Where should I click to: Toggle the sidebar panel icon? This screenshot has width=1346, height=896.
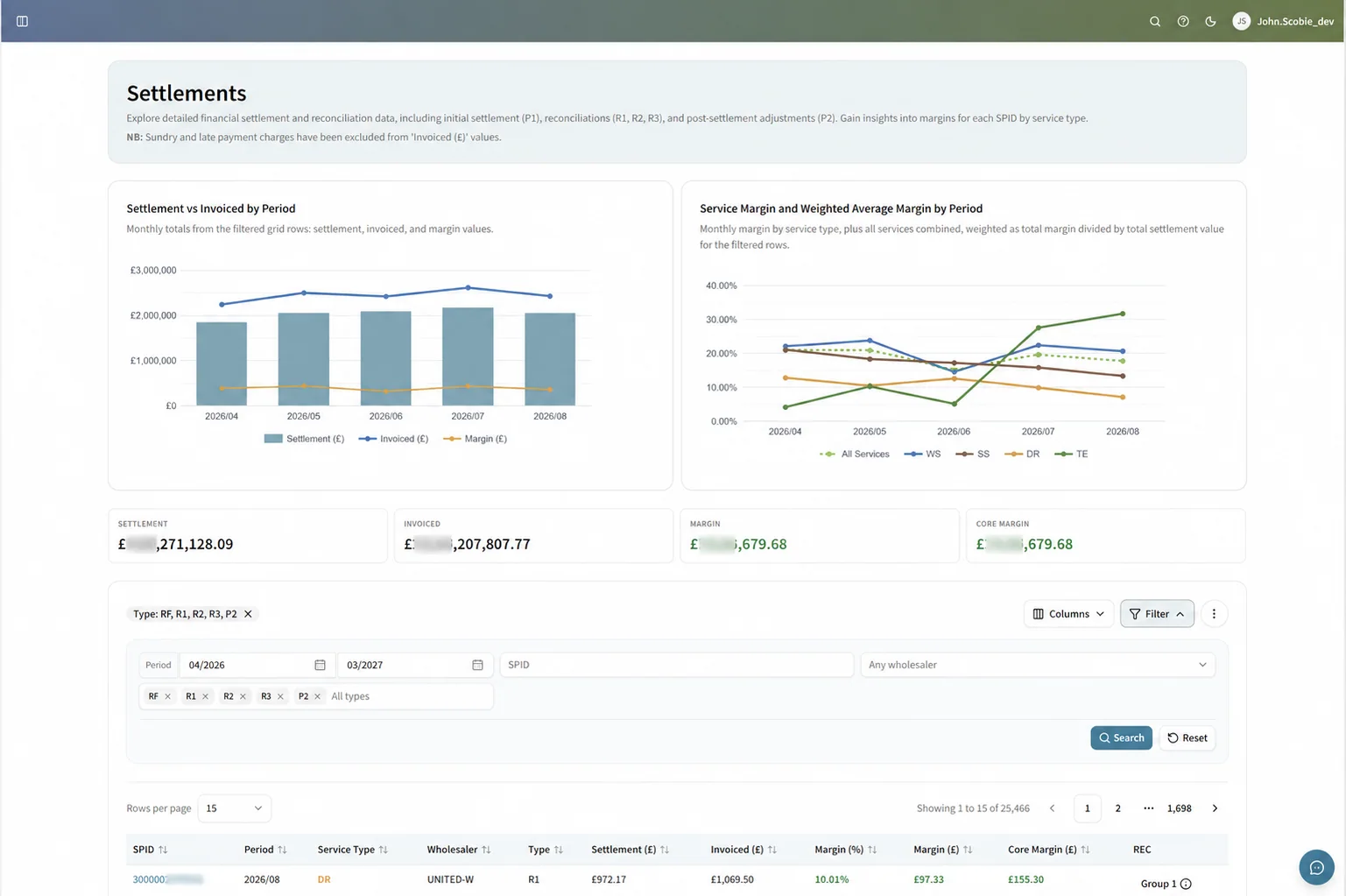(x=22, y=21)
